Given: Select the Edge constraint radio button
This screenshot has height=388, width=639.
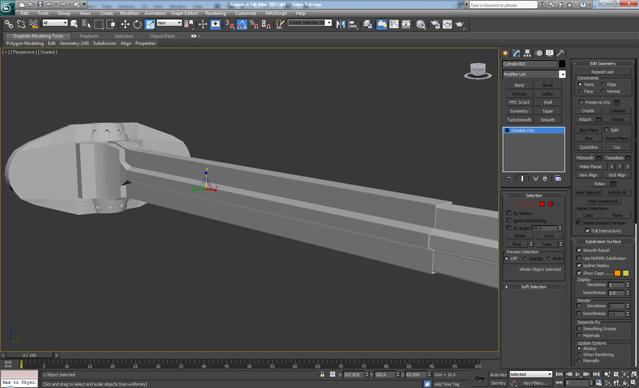Looking at the screenshot, I should click(x=603, y=84).
